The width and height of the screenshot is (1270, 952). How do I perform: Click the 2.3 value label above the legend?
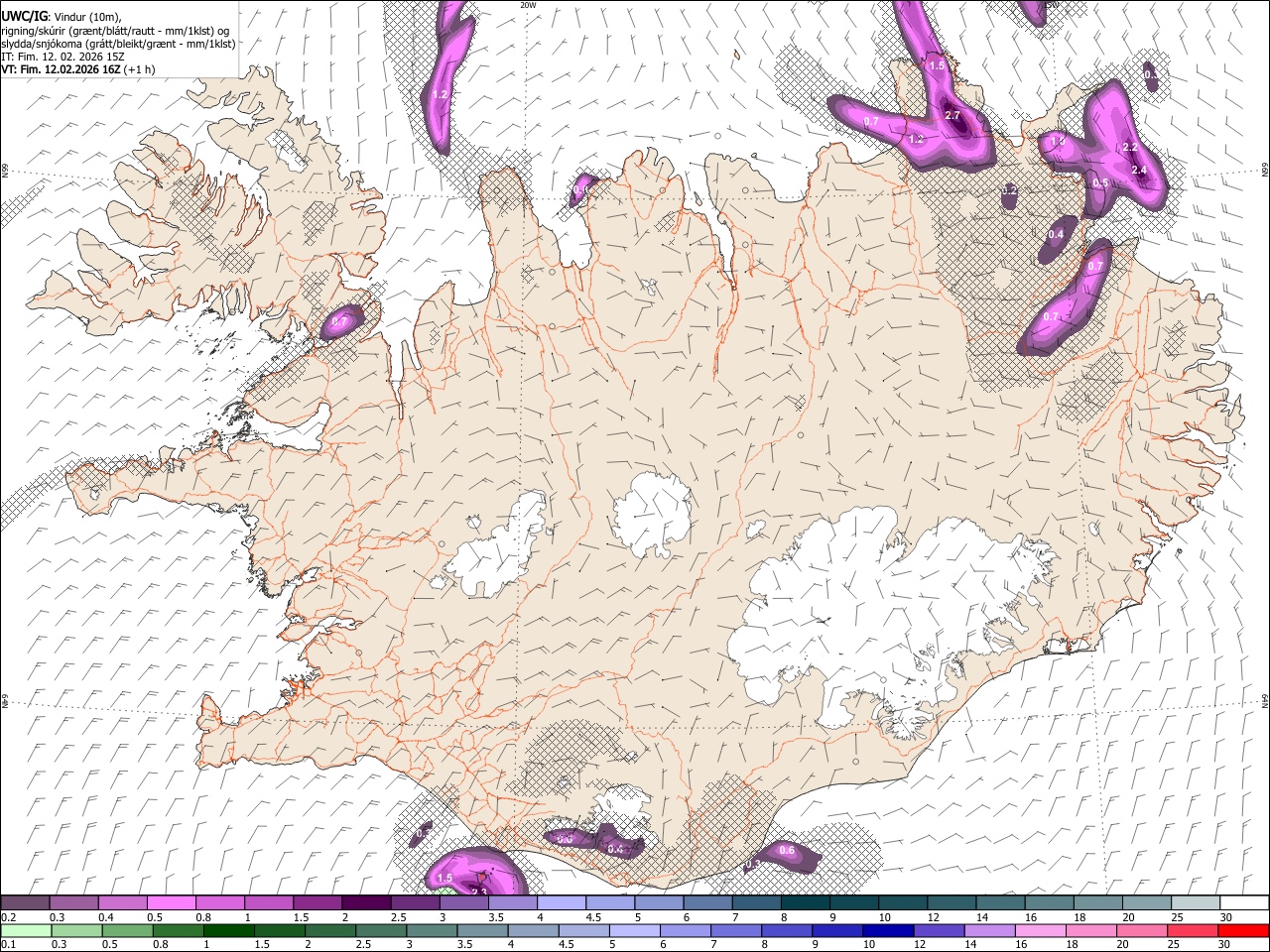[x=478, y=892]
